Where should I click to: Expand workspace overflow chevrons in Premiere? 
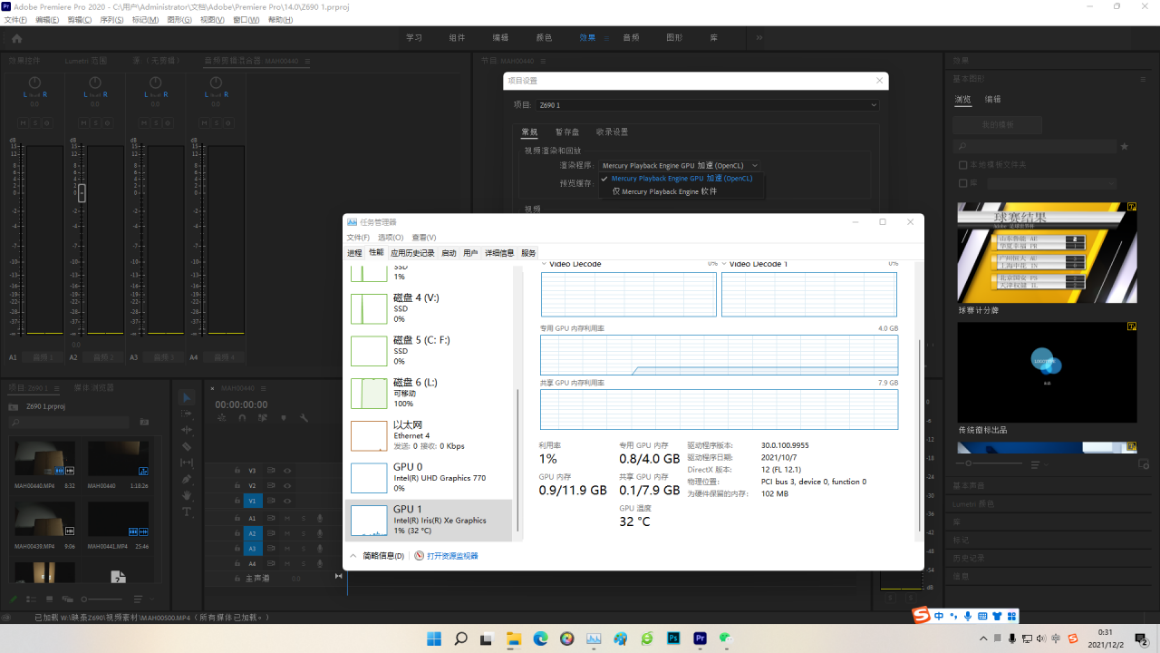point(759,38)
